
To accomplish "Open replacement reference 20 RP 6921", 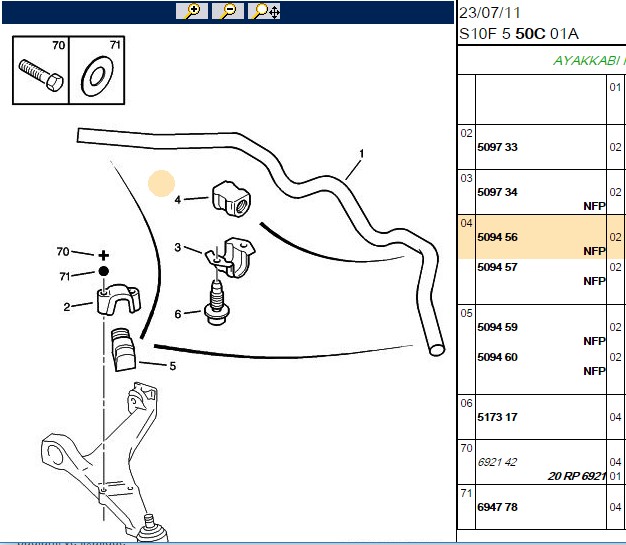I will point(577,476).
